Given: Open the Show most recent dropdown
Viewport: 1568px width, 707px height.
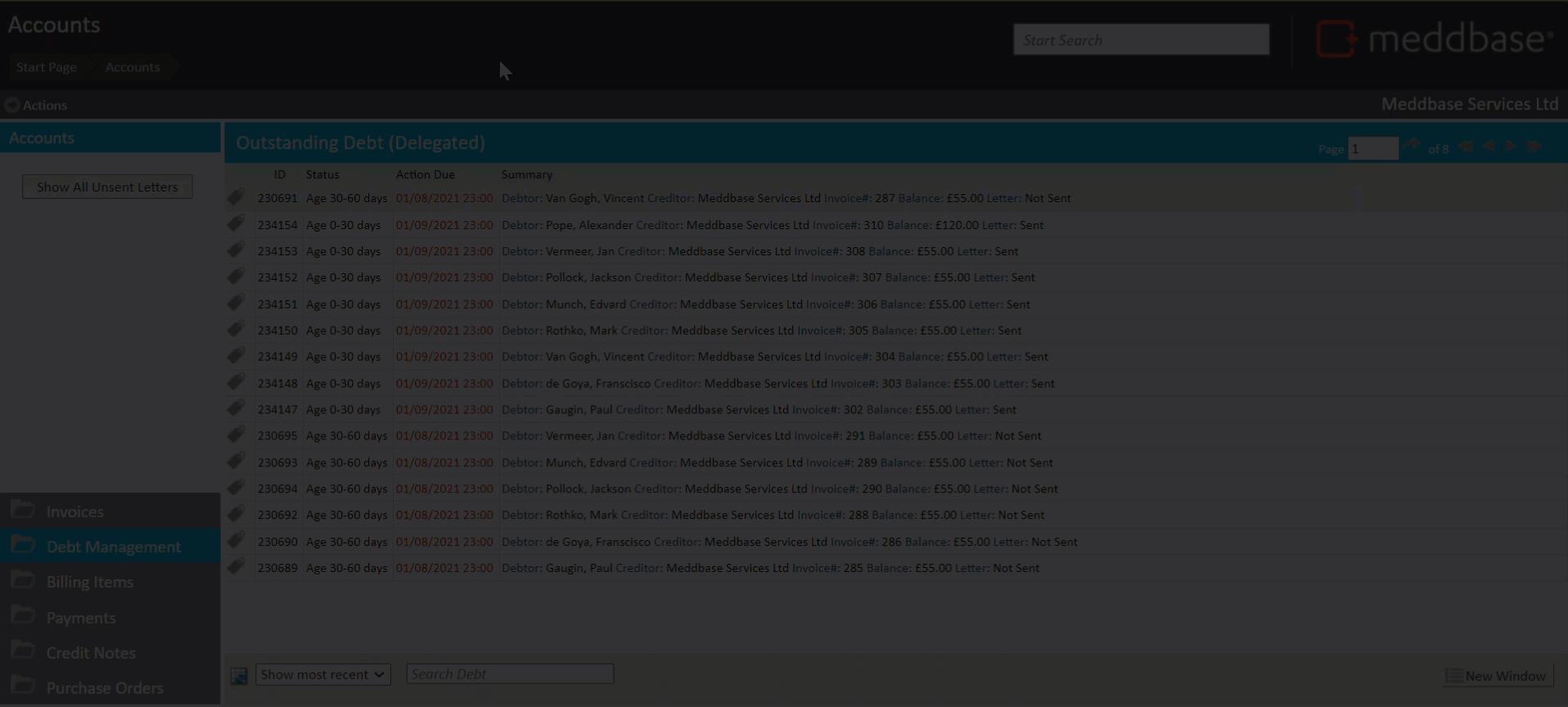Looking at the screenshot, I should (x=322, y=674).
